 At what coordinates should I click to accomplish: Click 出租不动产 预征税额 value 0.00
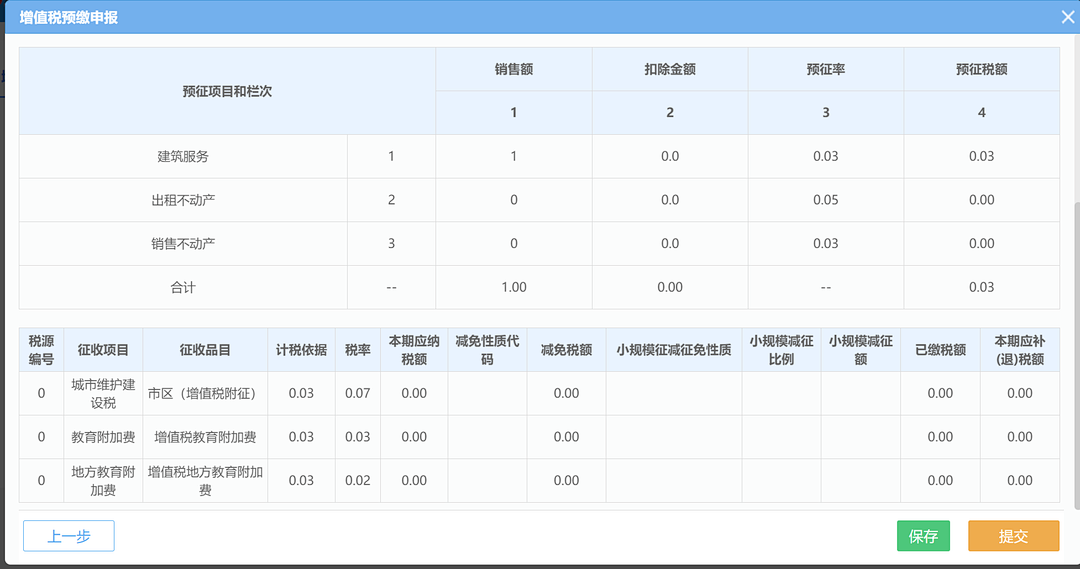click(x=982, y=200)
